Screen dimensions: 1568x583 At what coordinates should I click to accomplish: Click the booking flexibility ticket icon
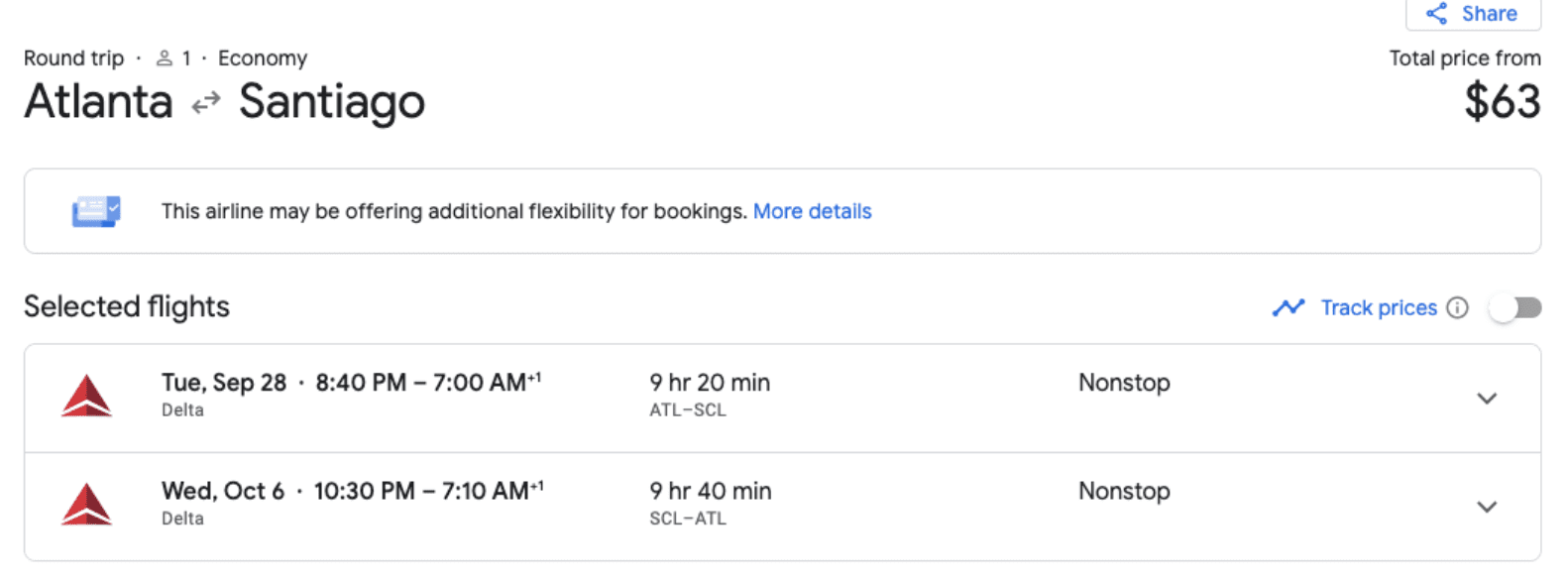pos(96,211)
